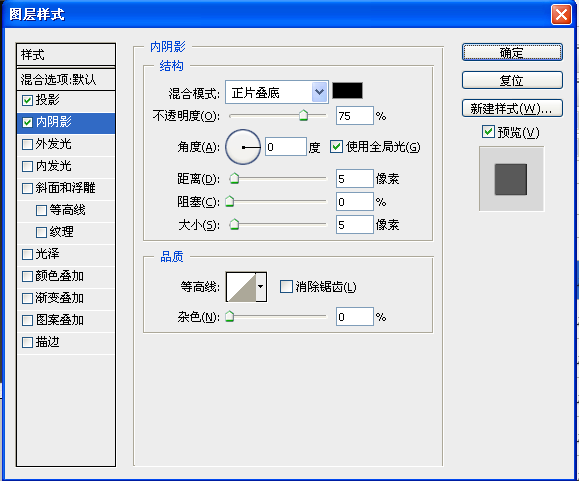
Task: Click the angle dial control
Action: coord(243,147)
